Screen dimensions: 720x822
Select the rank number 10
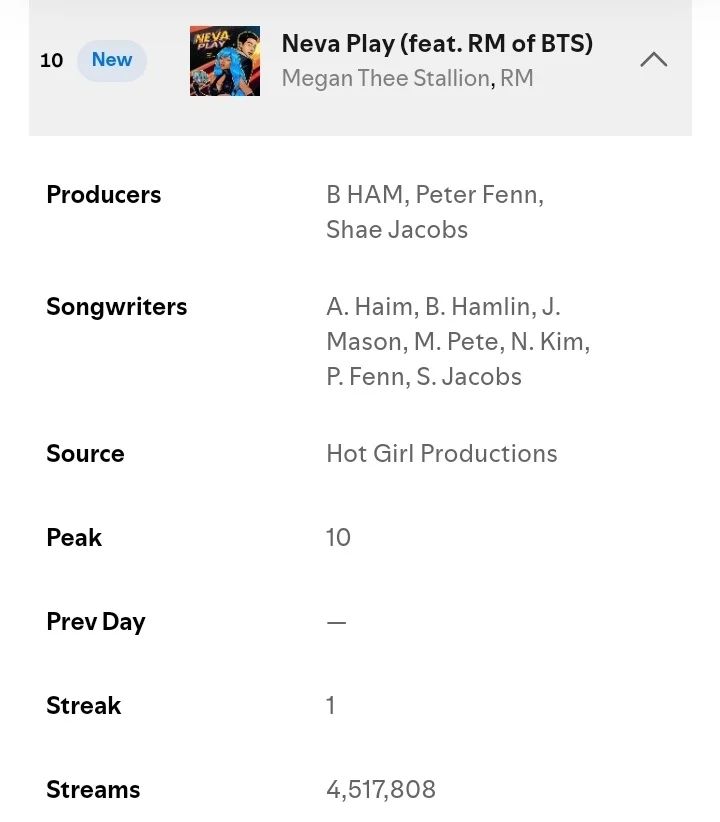pos(51,60)
